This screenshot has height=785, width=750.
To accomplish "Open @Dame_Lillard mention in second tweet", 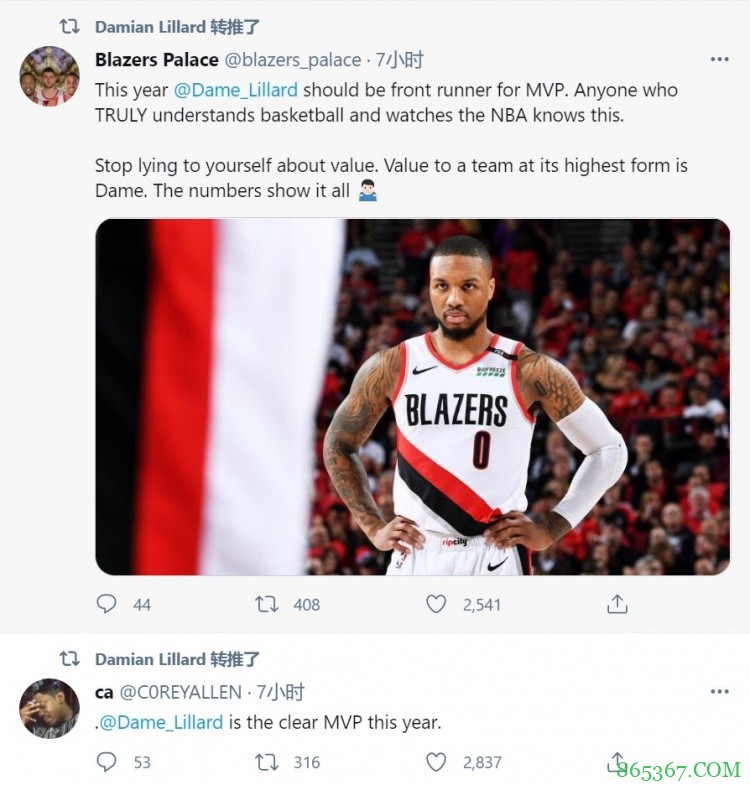I will pos(161,722).
